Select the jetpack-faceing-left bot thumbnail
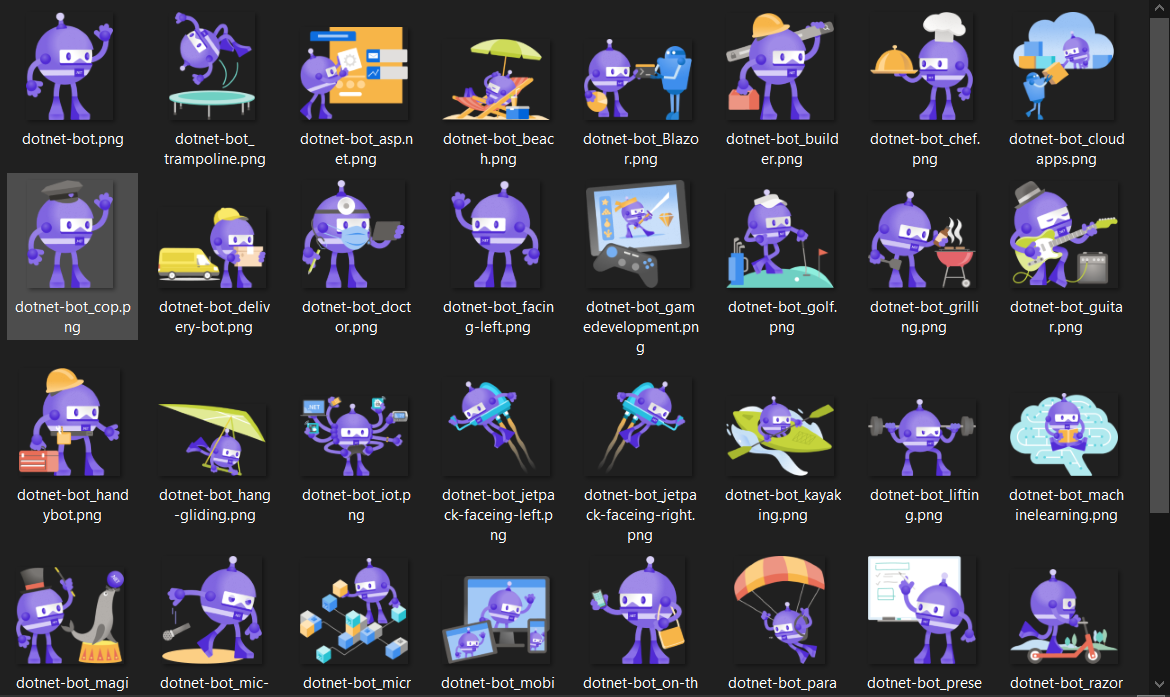This screenshot has width=1170, height=697. pyautogui.click(x=497, y=427)
